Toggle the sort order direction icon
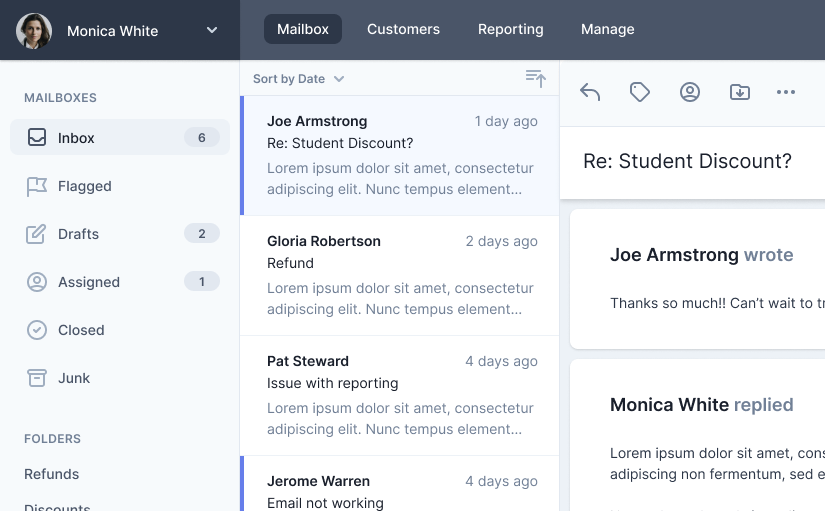This screenshot has width=825, height=511. click(x=536, y=78)
